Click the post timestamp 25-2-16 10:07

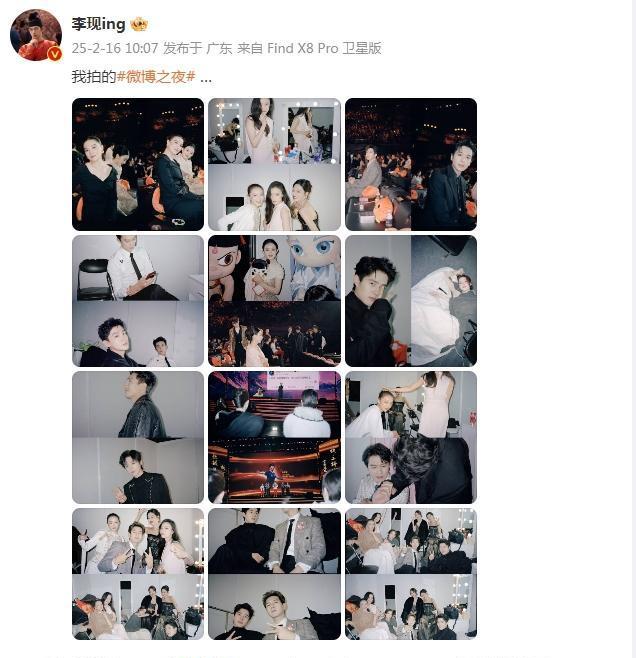coord(115,48)
